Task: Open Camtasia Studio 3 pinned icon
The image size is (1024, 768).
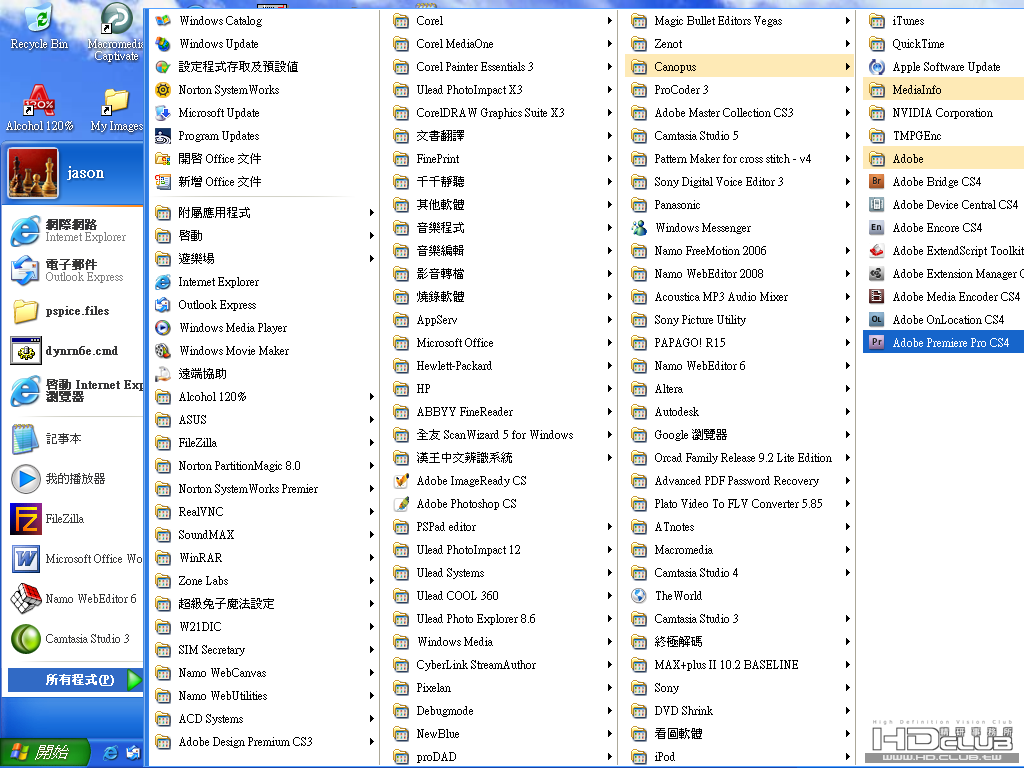Action: (x=26, y=639)
